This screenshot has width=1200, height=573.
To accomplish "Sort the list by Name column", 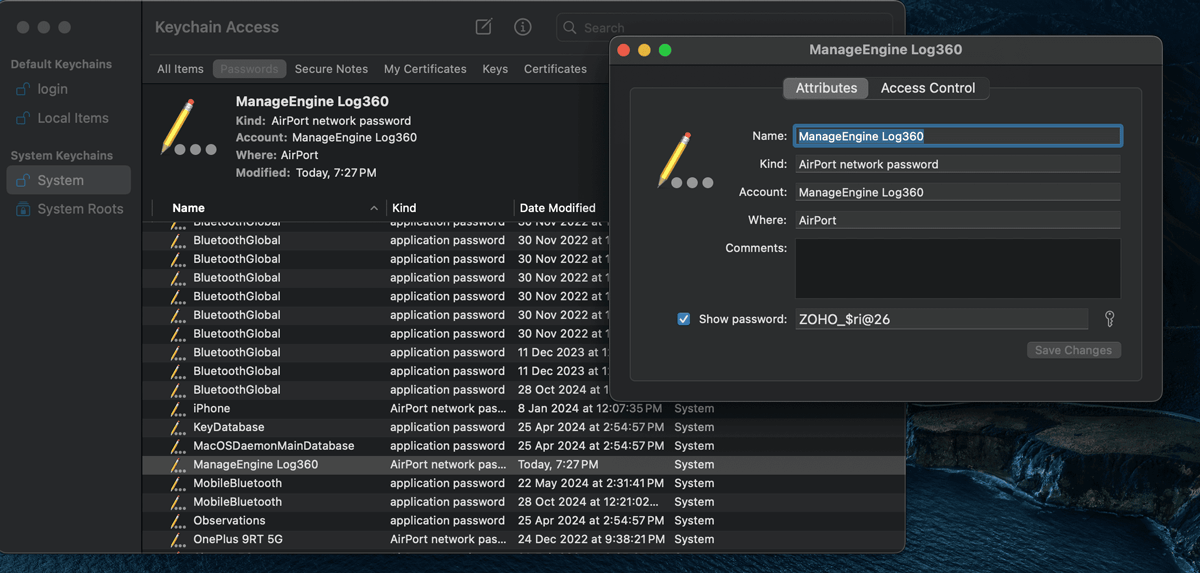I will tap(188, 208).
